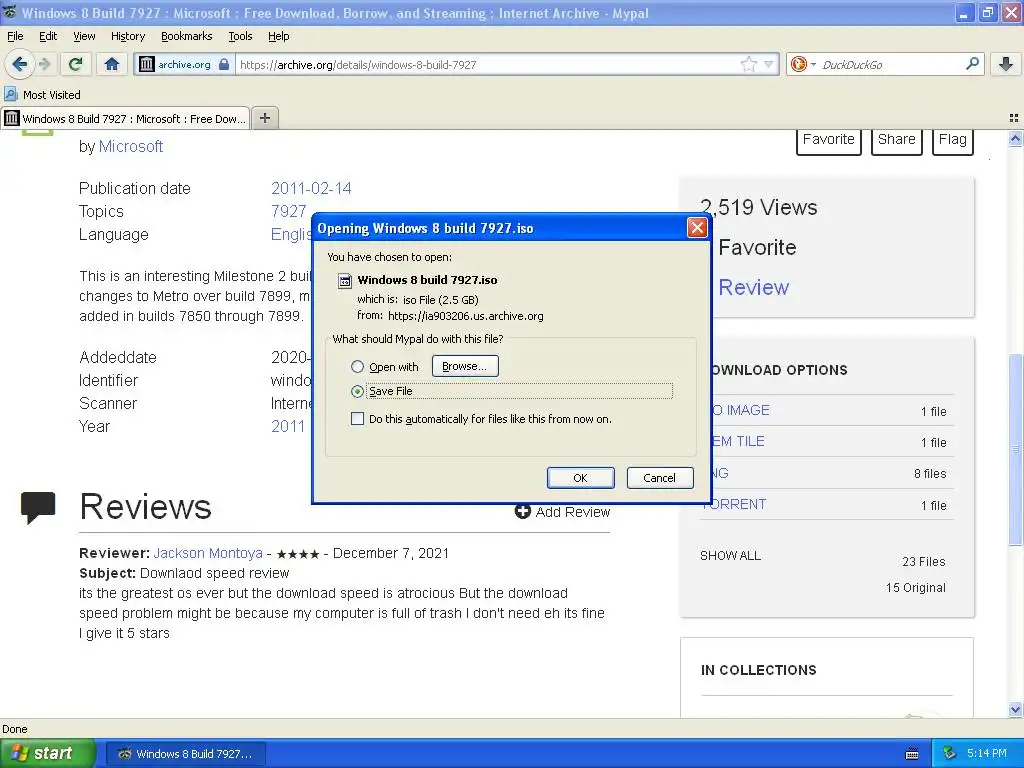
Task: Click the page scrollbar down arrow
Action: click(1015, 709)
